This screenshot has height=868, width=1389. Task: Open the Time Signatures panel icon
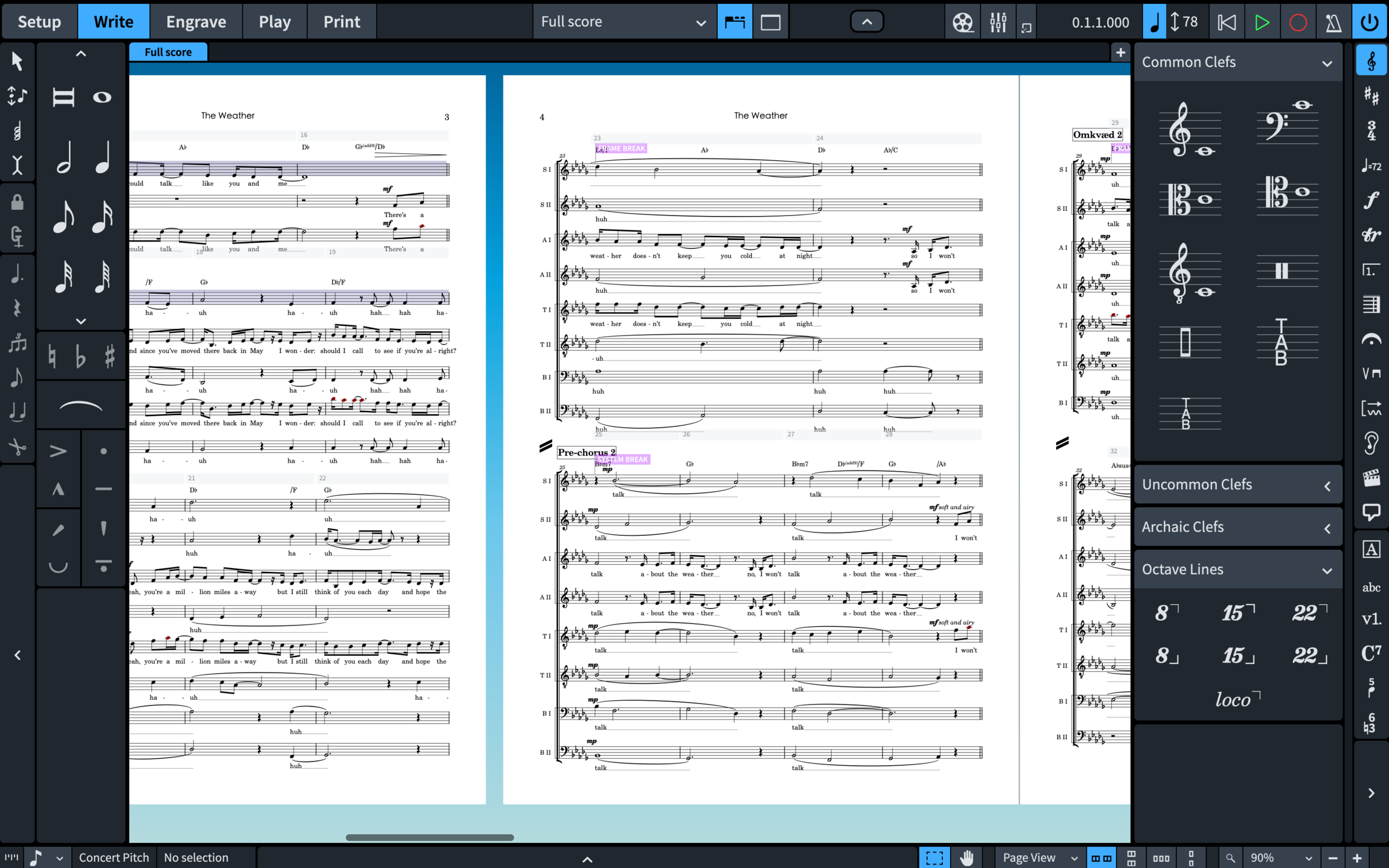(x=1371, y=131)
